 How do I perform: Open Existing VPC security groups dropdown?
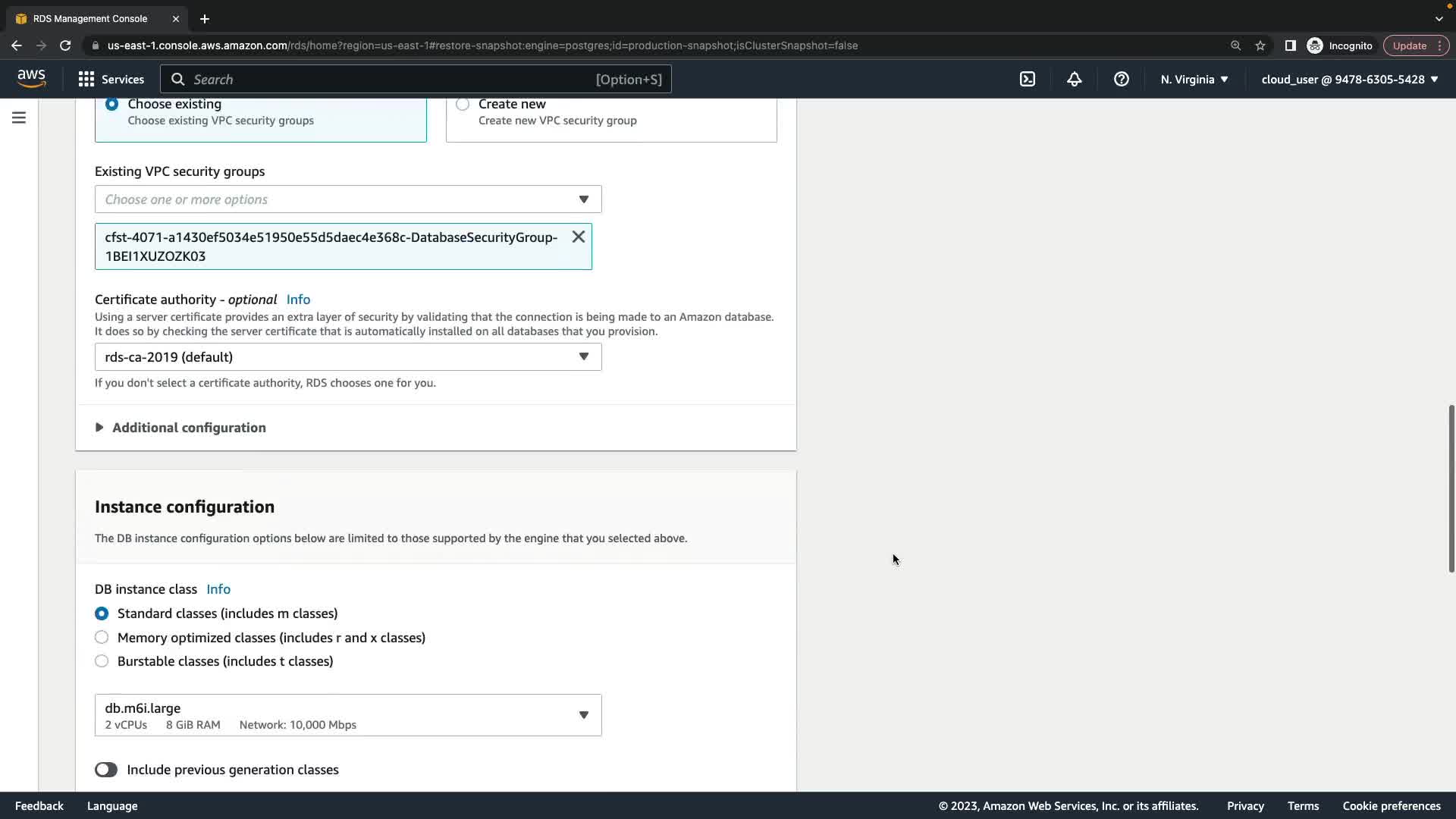[x=348, y=199]
